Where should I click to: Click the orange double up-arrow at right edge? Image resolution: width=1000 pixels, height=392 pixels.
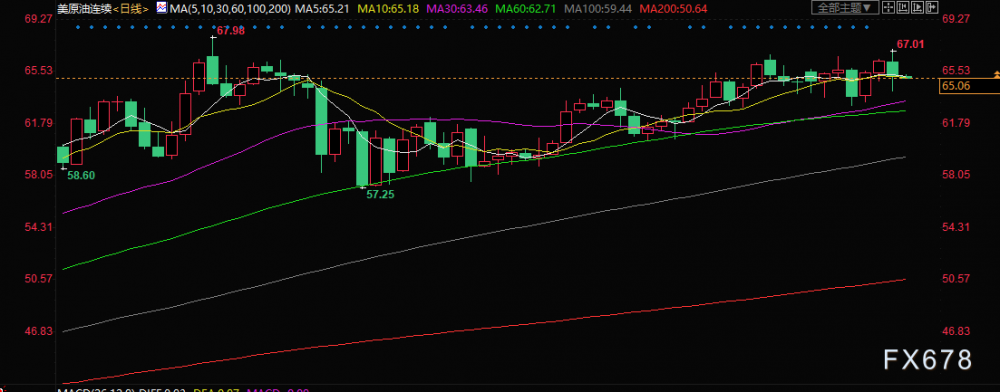996,75
